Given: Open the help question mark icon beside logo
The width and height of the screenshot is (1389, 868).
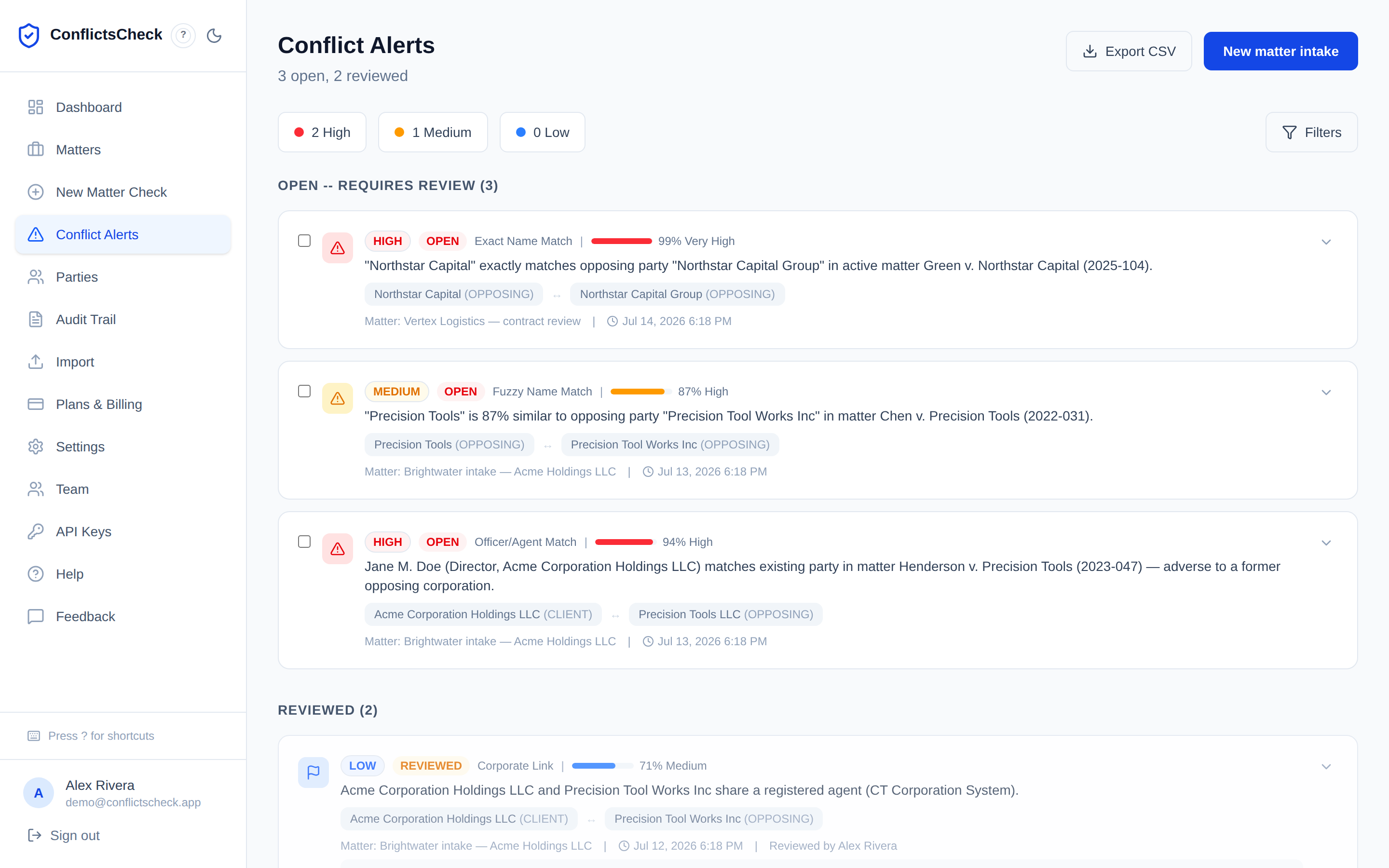Looking at the screenshot, I should tap(183, 35).
